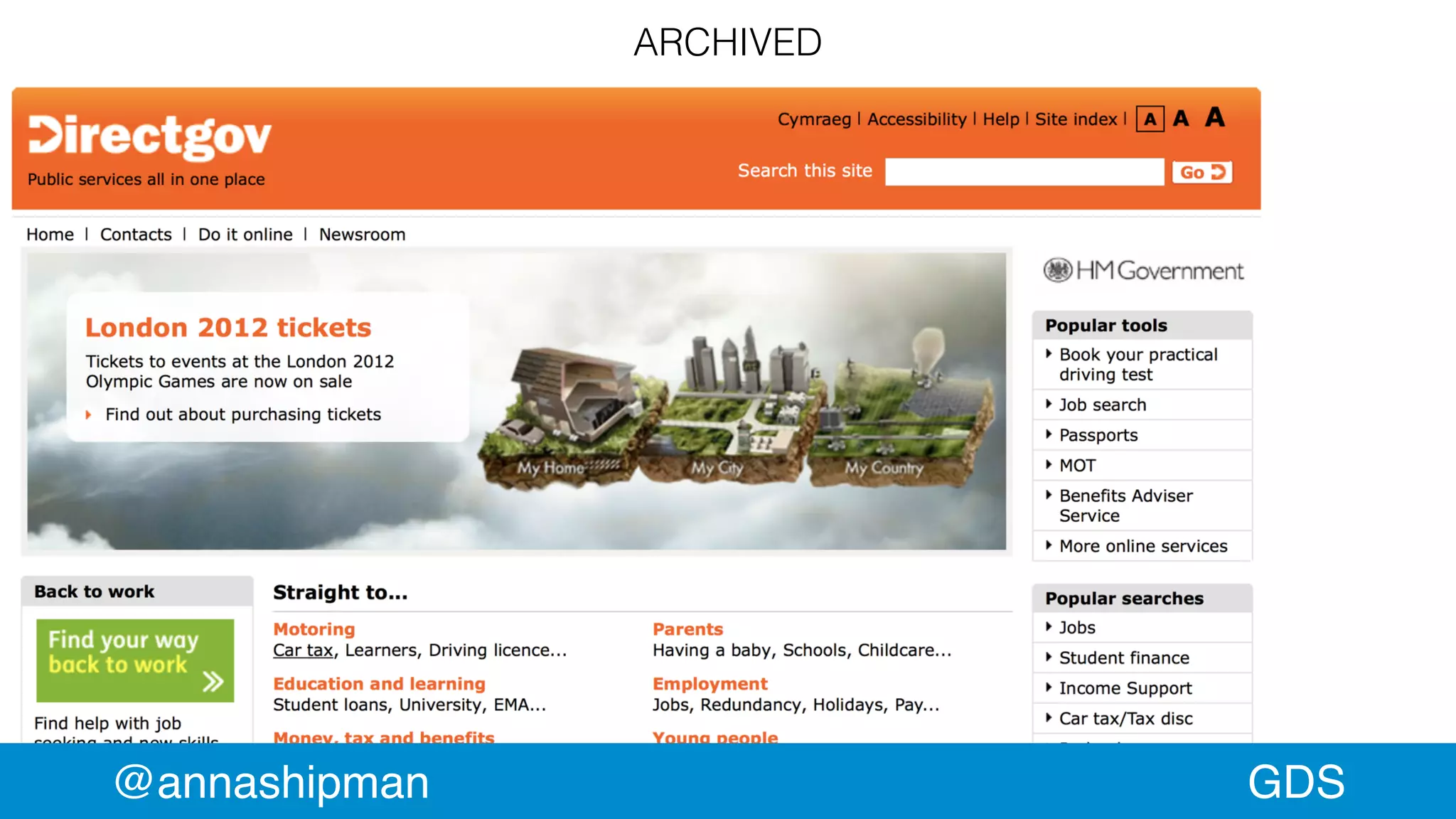Open the Do it online navigation item
1456x819 pixels.
click(245, 235)
